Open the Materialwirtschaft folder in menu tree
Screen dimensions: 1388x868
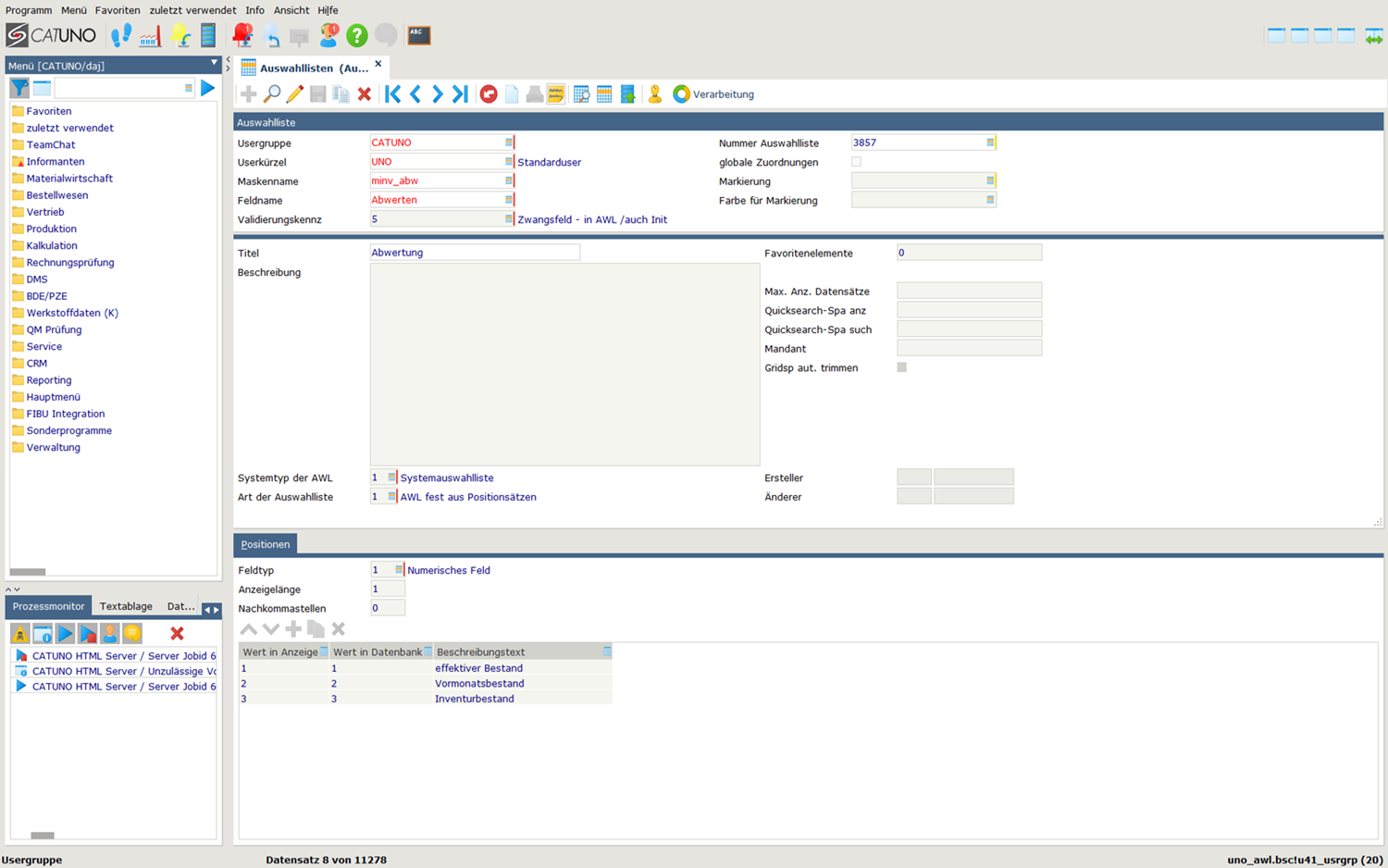tap(69, 179)
